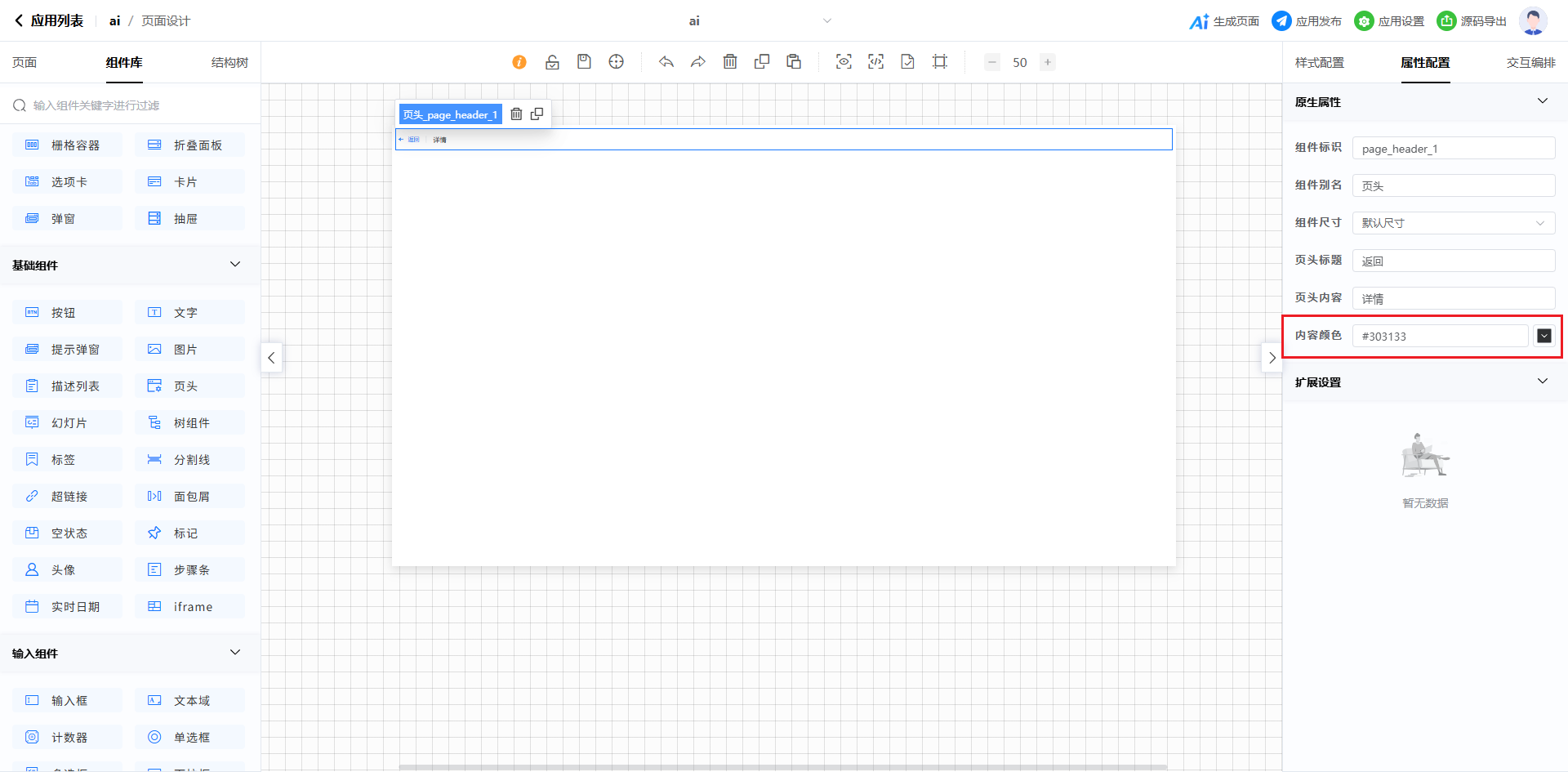Collapse the right properties panel arrow

click(1272, 358)
